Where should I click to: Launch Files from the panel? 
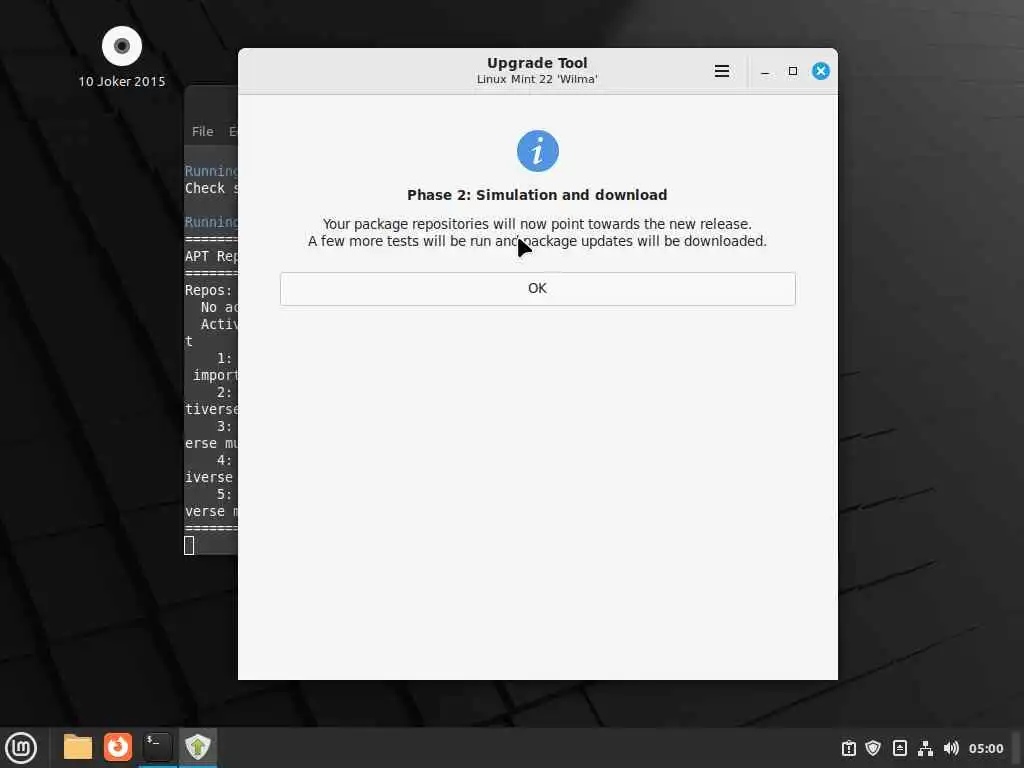tap(78, 747)
